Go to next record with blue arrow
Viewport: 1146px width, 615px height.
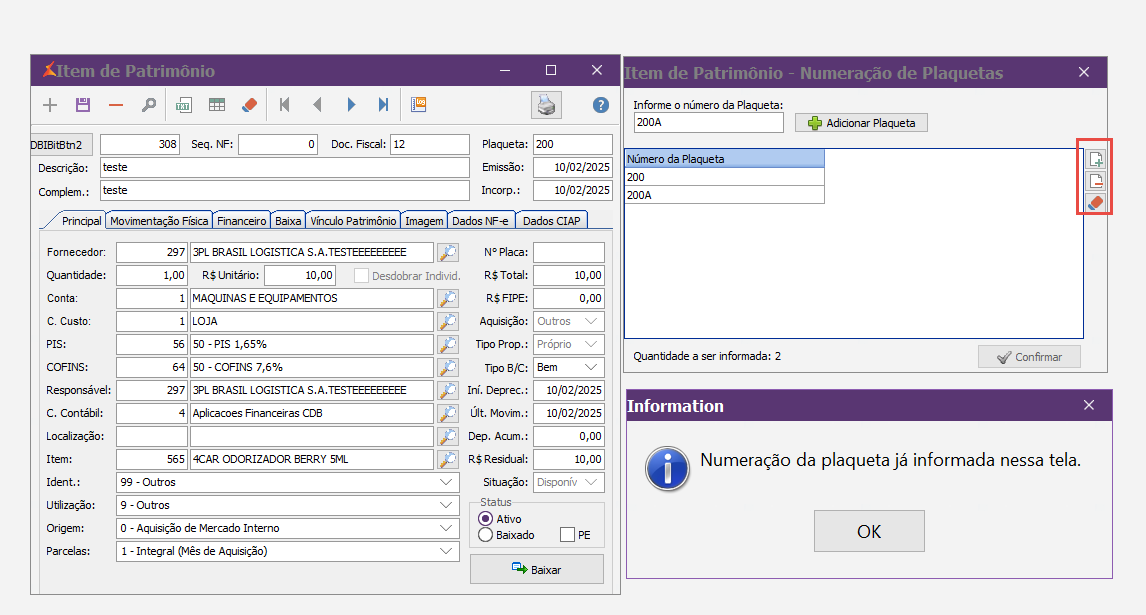[x=351, y=105]
